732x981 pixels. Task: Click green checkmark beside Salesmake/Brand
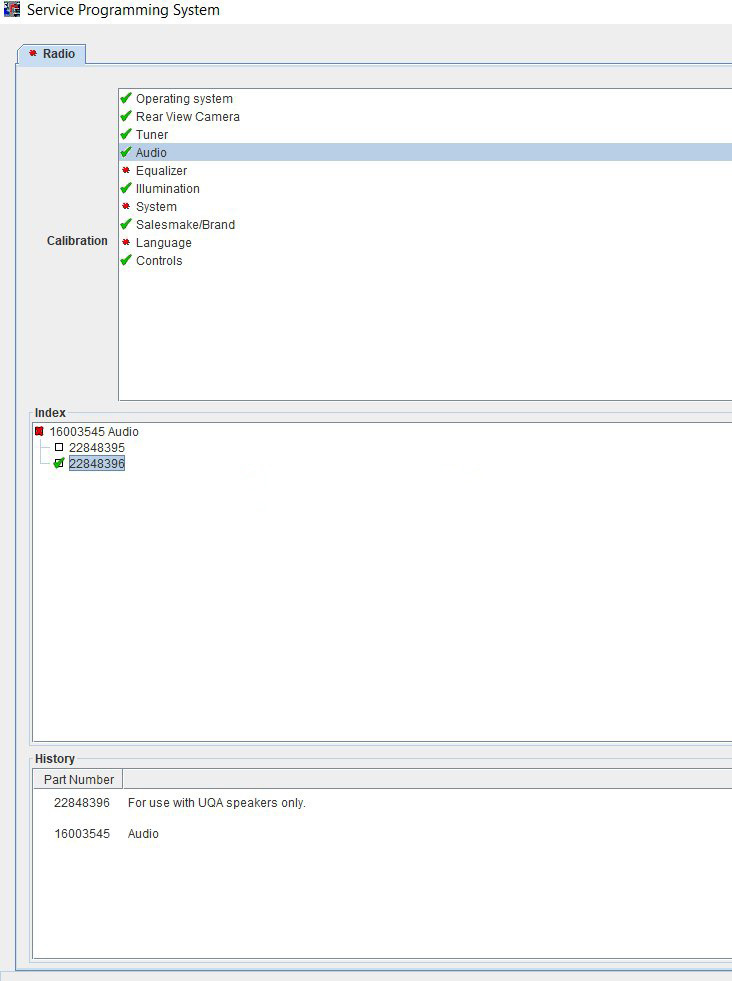coord(126,224)
